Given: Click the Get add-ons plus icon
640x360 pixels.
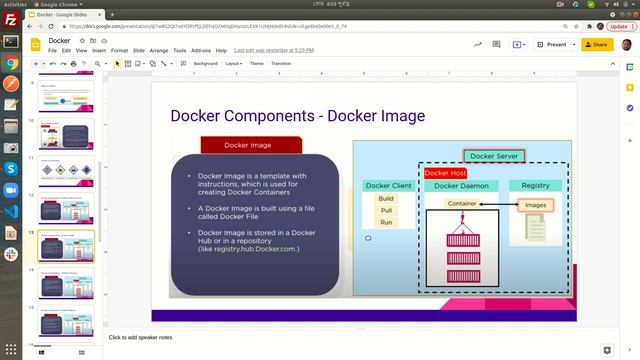Looking at the screenshot, I should (x=630, y=140).
